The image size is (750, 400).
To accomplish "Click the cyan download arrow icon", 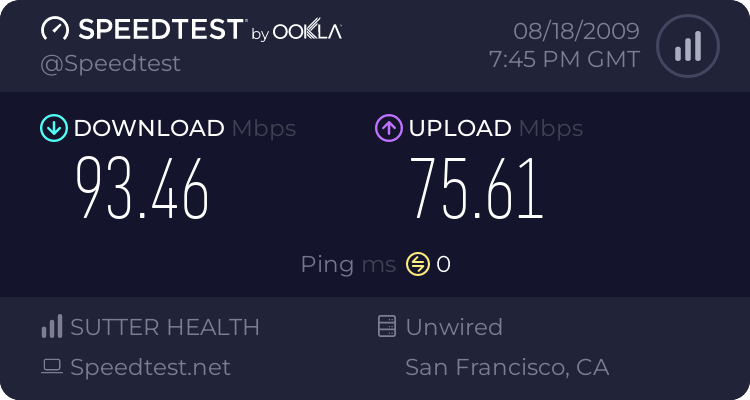I will click(x=54, y=128).
